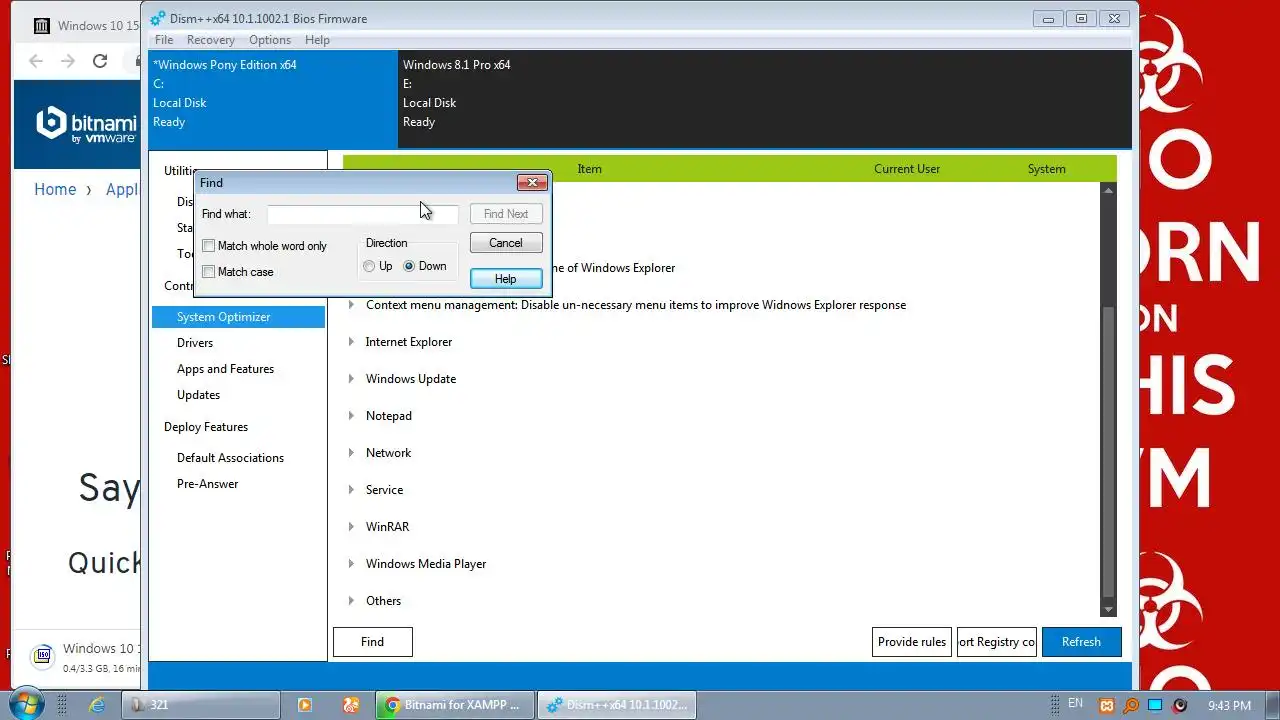Image resolution: width=1280 pixels, height=720 pixels.
Task: Click the orange XAMPP tray icon
Action: (x=1107, y=705)
